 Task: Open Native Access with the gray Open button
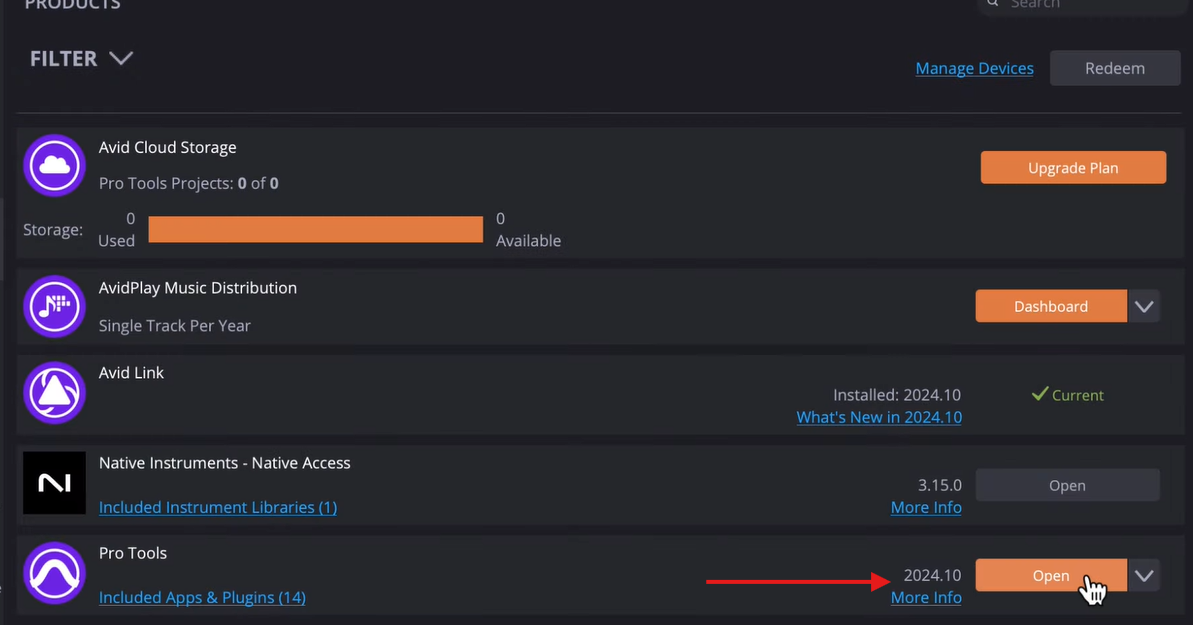pos(1067,485)
